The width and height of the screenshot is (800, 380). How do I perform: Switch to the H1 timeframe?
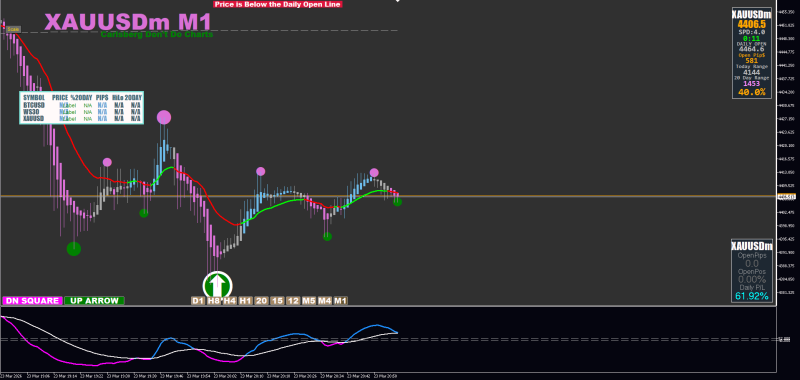coord(245,301)
